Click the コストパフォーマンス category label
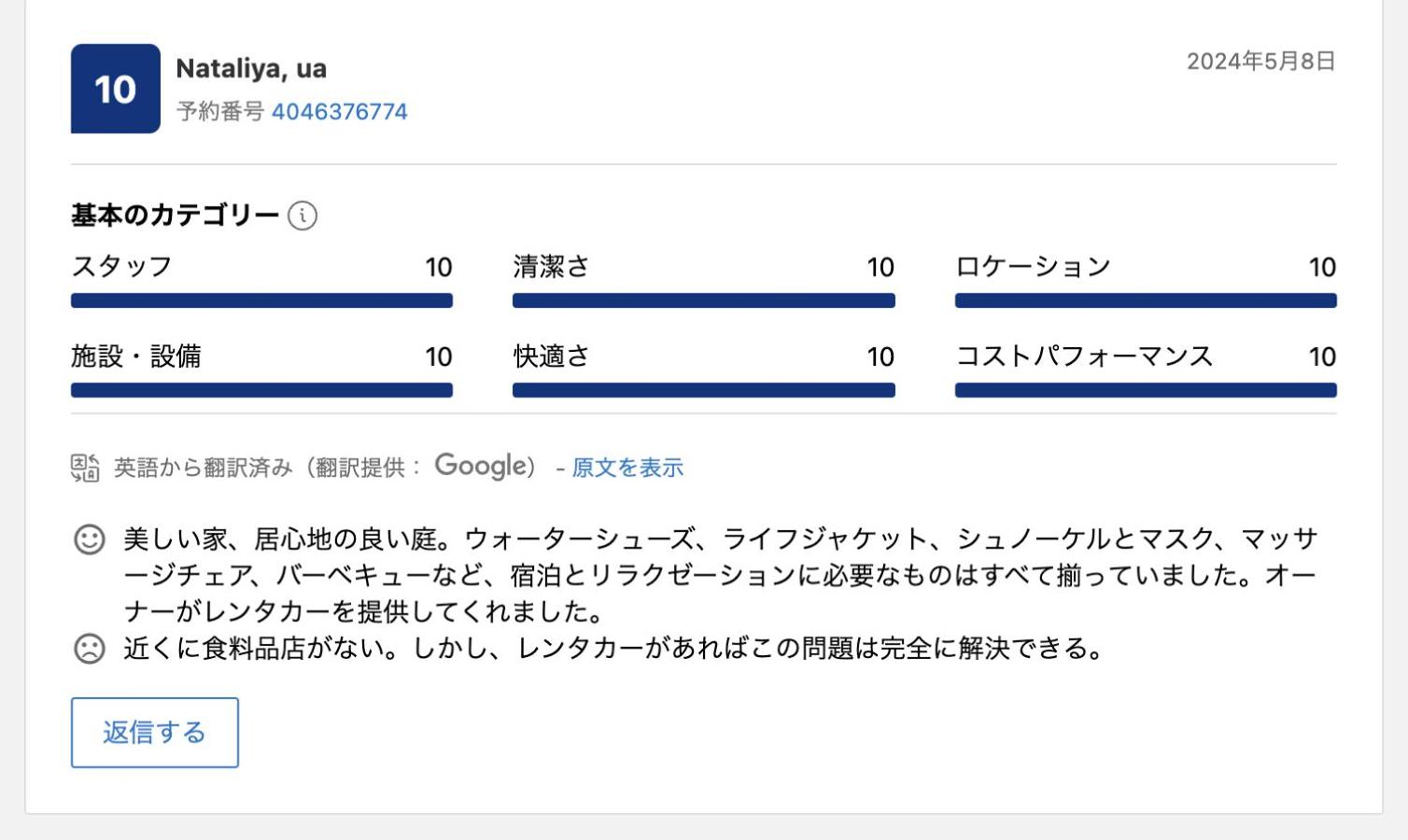 click(1085, 357)
